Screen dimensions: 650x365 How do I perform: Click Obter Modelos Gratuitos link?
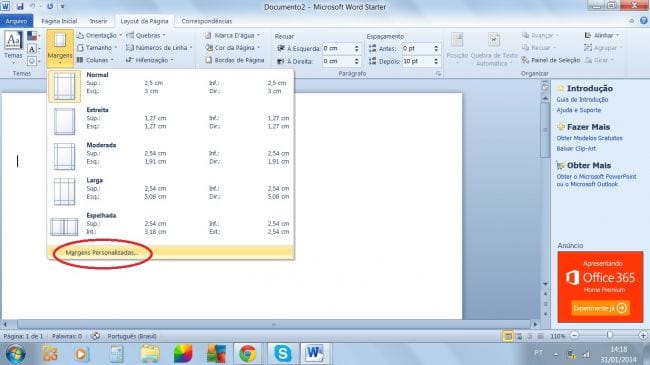589,138
